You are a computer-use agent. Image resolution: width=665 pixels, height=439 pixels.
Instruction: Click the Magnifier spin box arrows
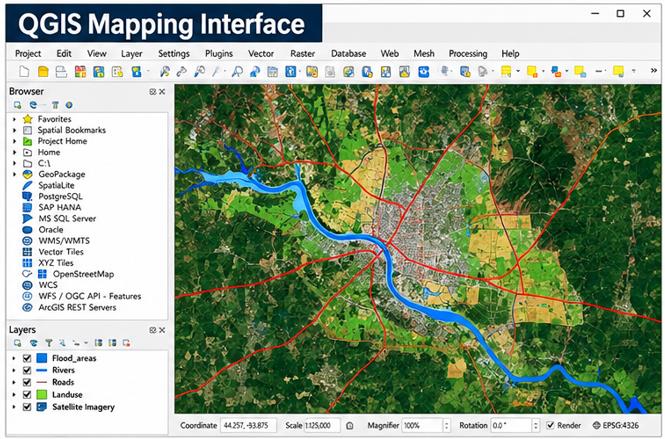[x=446, y=425]
